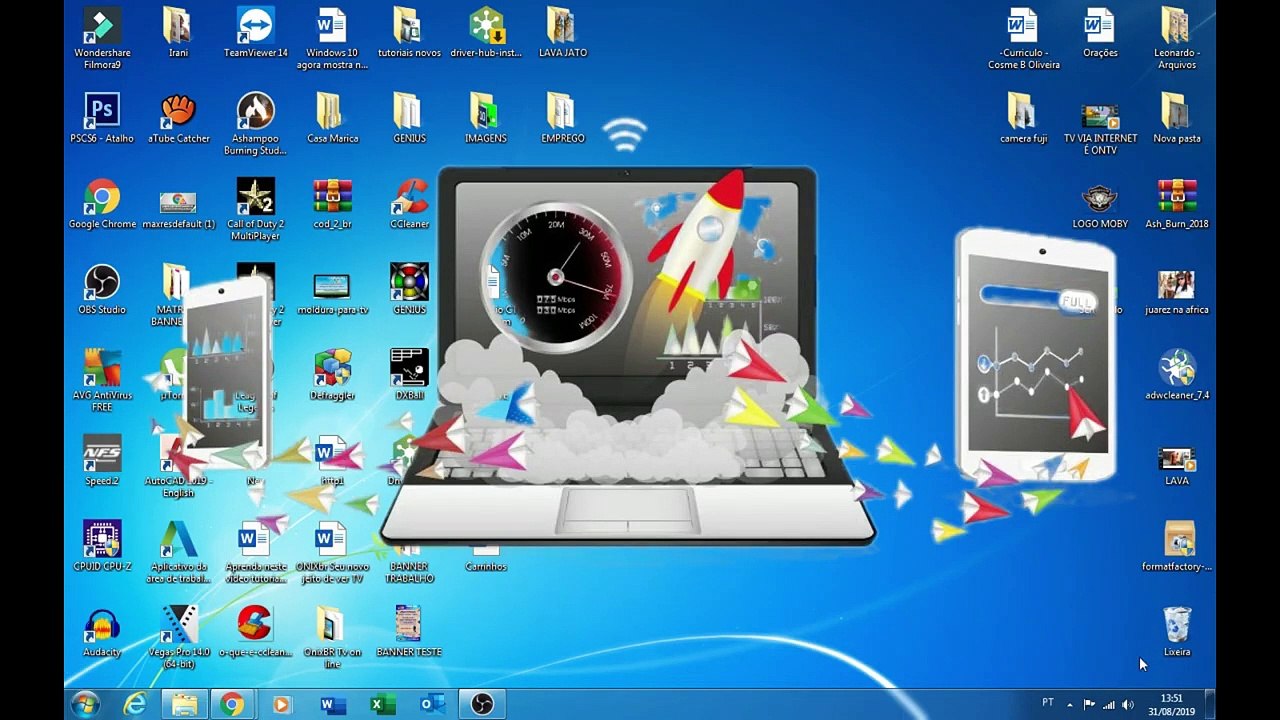Select the 'juarez na africa' photo
The image size is (1280, 720).
(1176, 290)
